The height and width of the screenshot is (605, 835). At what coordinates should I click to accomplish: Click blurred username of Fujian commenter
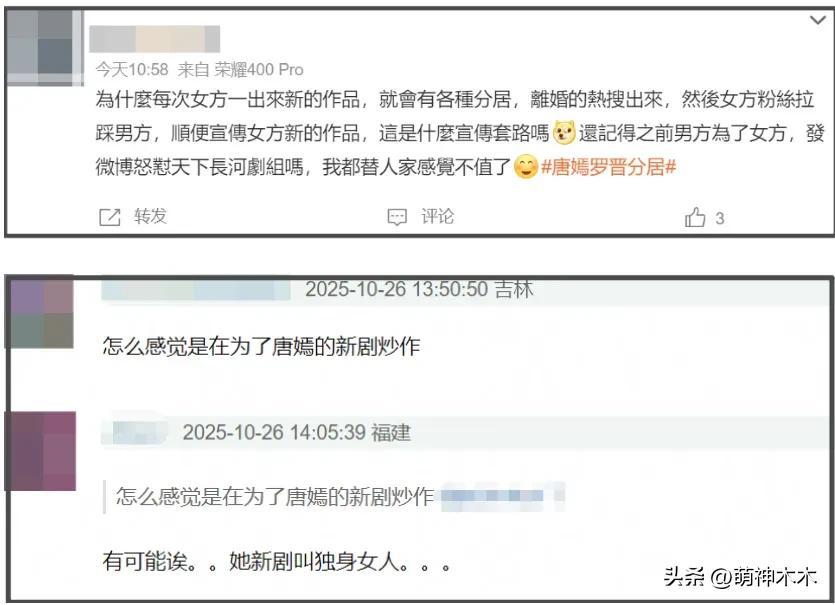[x=140, y=432]
